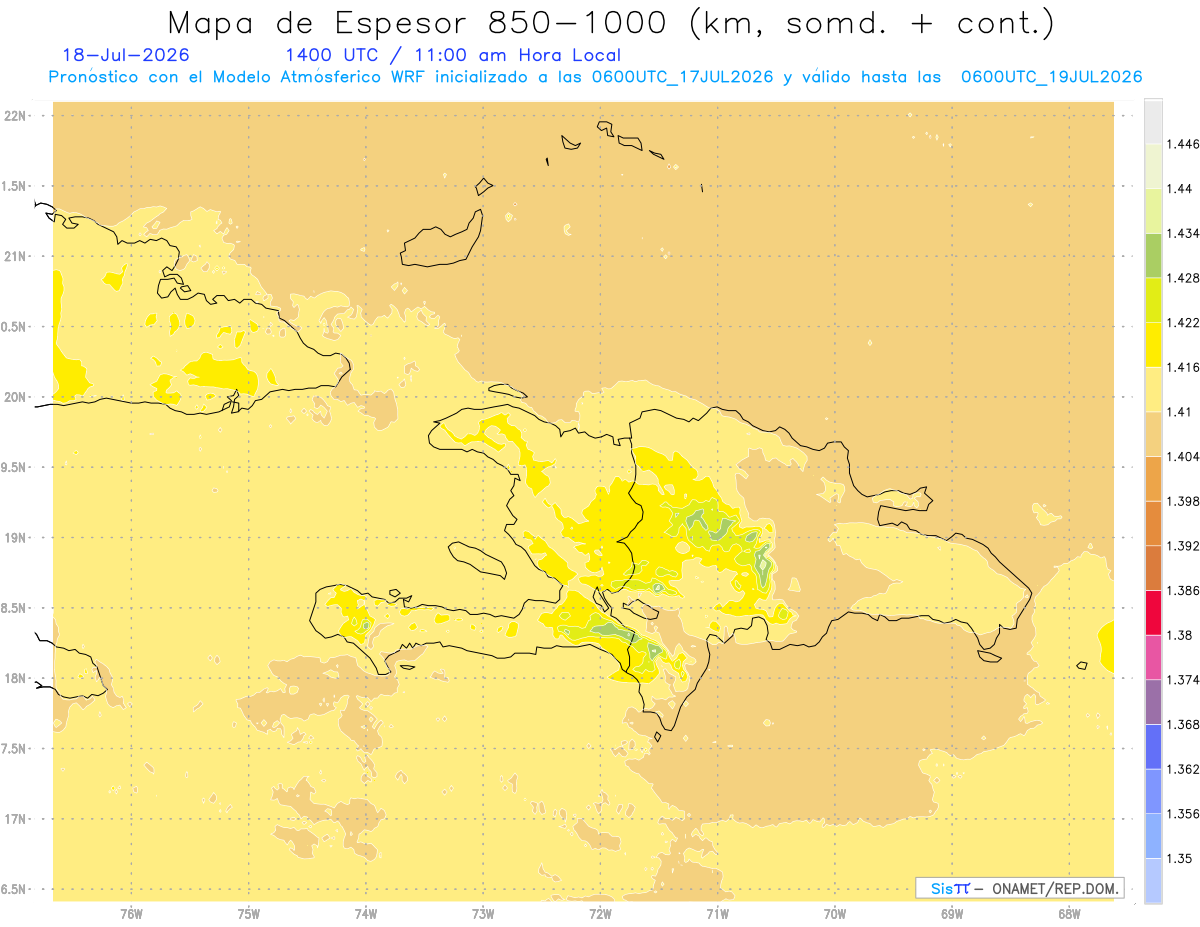Click the '7.5N' latitude label
This screenshot has height=927, width=1200.
pos(15,749)
